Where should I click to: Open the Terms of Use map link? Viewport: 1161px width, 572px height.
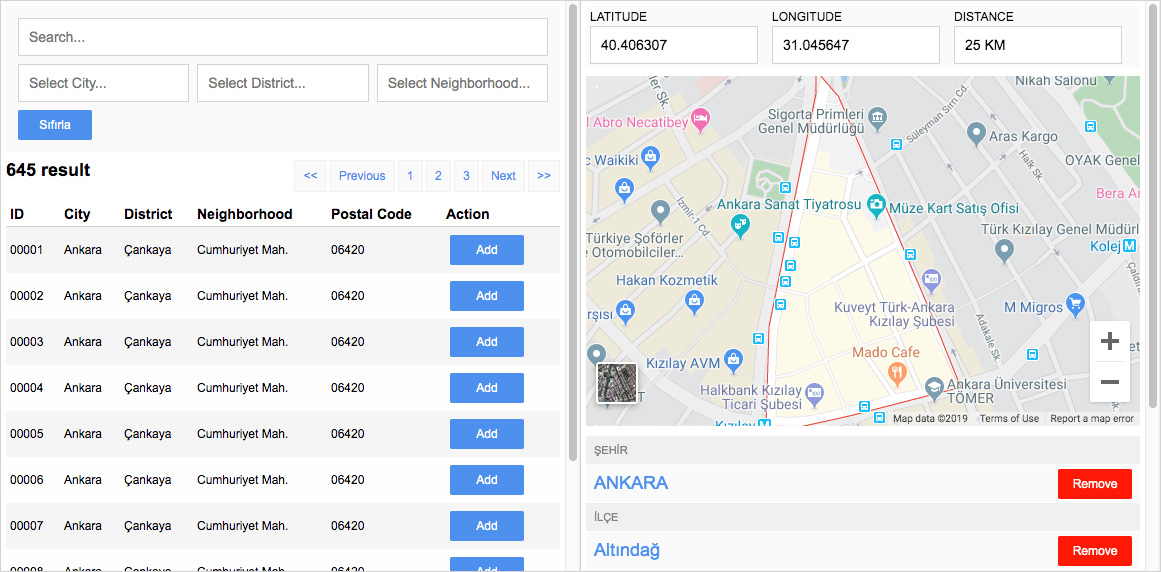point(1009,419)
